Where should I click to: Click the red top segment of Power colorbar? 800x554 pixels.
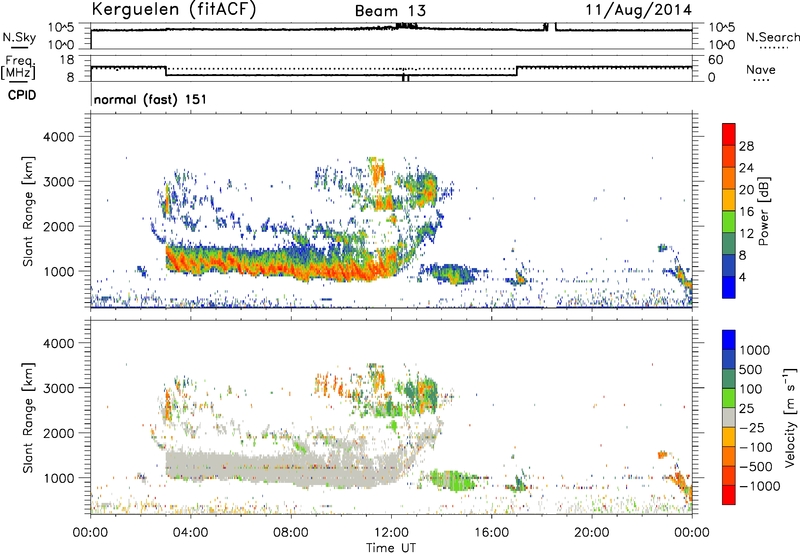click(729, 134)
